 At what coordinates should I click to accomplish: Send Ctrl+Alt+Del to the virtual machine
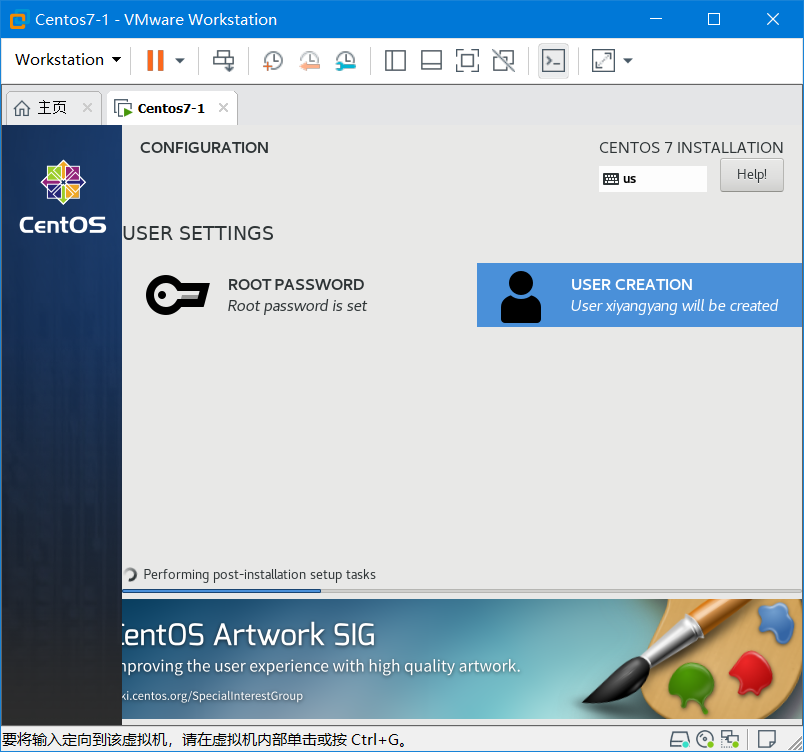[x=224, y=60]
